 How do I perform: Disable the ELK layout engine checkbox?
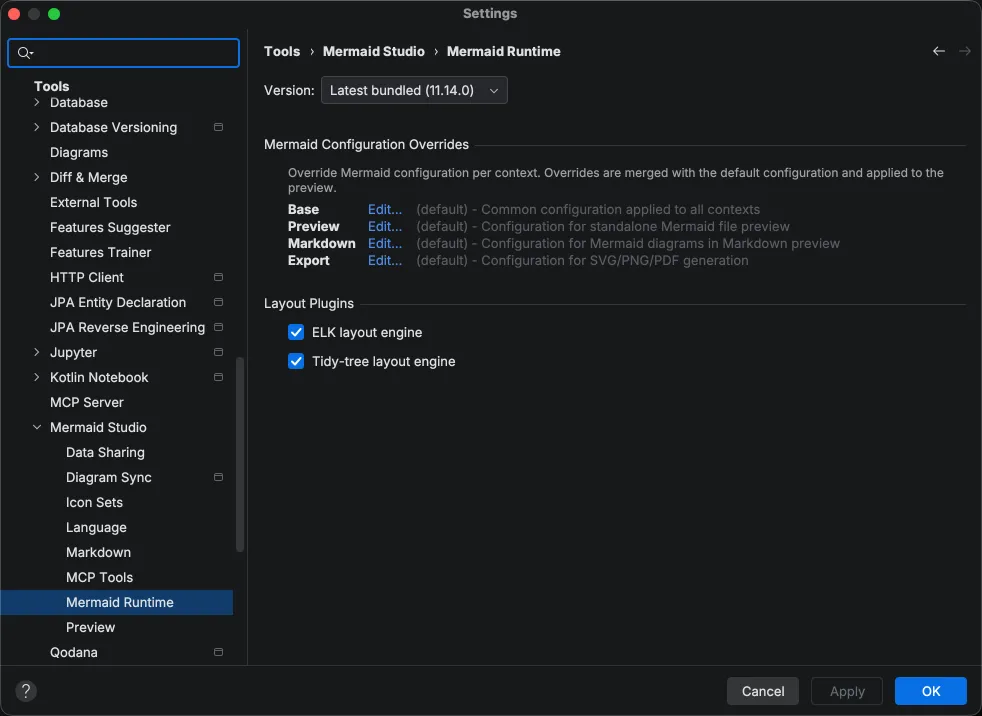click(296, 332)
